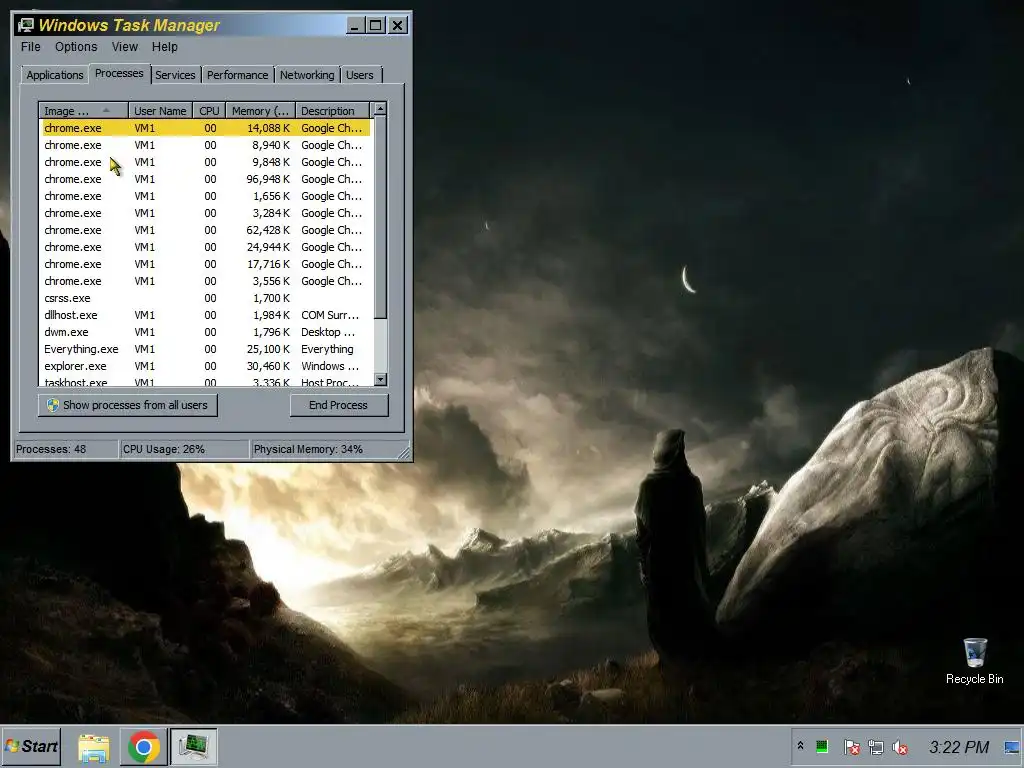Open the Help menu

(165, 47)
